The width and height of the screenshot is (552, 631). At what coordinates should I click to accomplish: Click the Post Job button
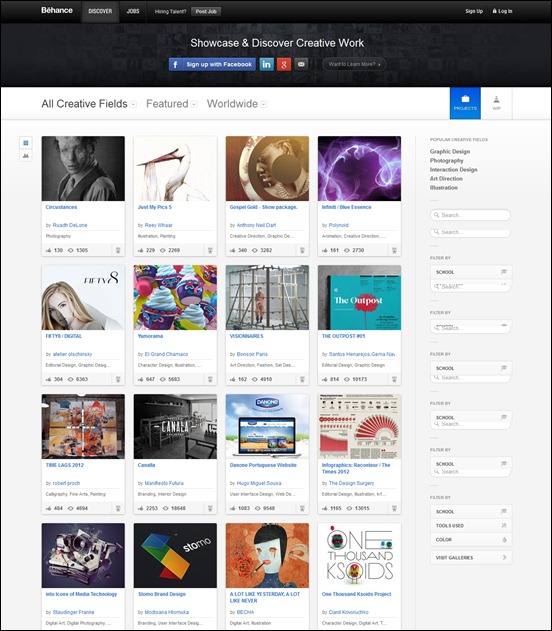[206, 11]
